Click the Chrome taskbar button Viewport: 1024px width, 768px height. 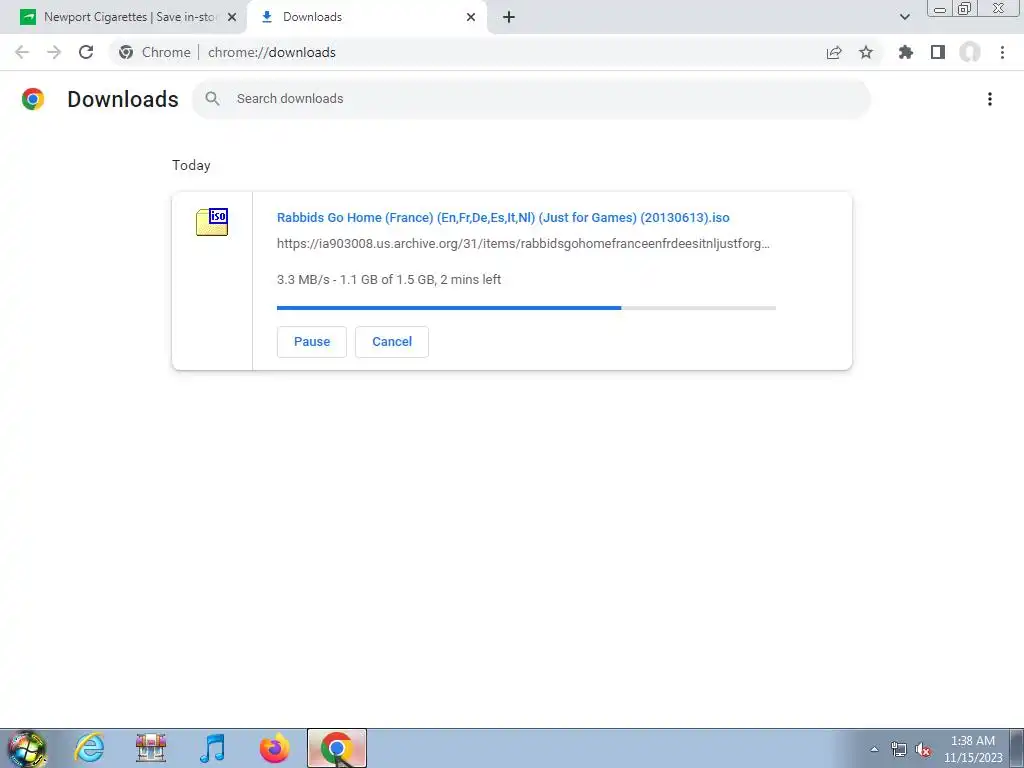(337, 748)
